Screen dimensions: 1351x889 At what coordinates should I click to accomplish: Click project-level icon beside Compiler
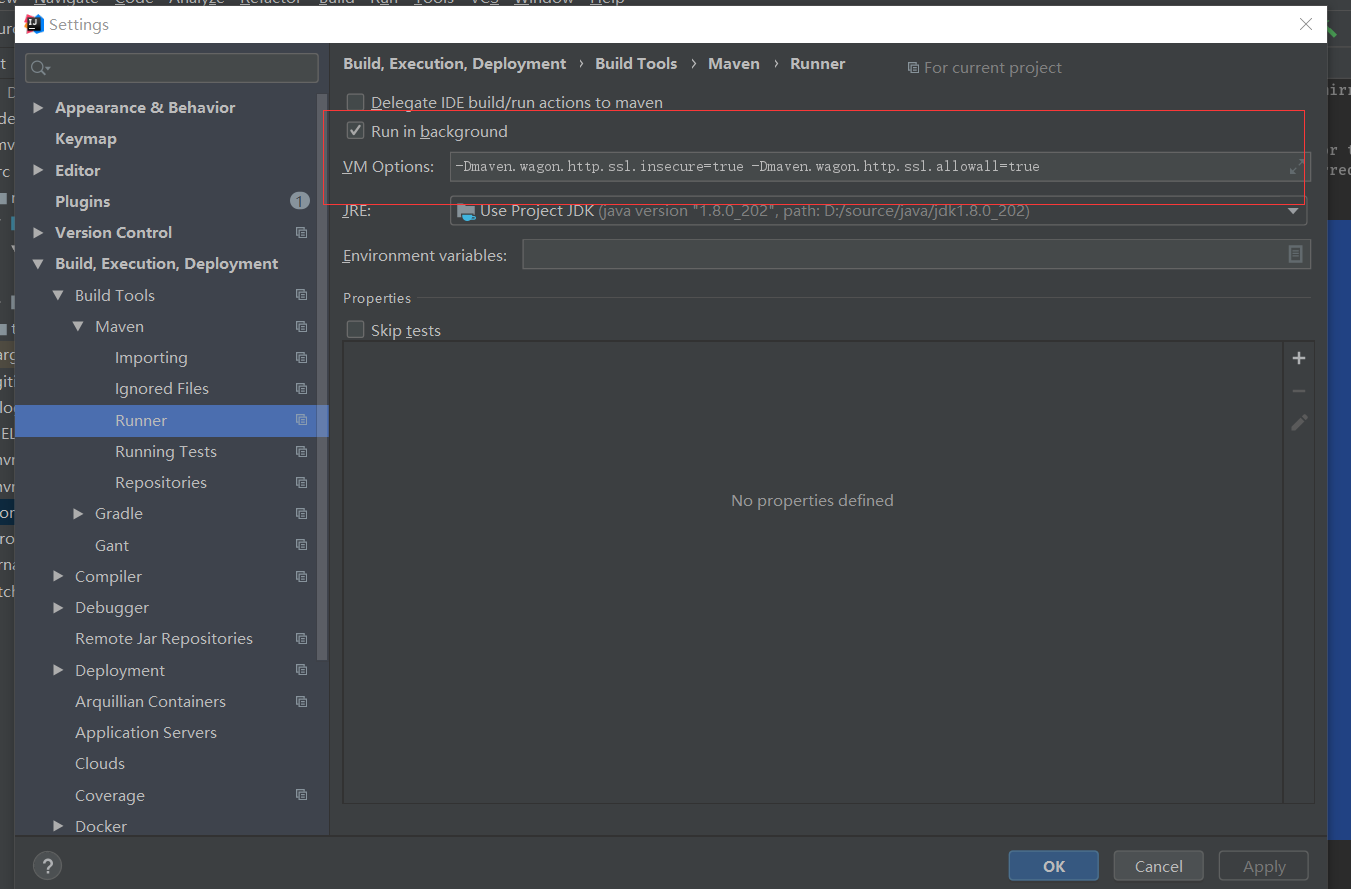click(x=301, y=577)
